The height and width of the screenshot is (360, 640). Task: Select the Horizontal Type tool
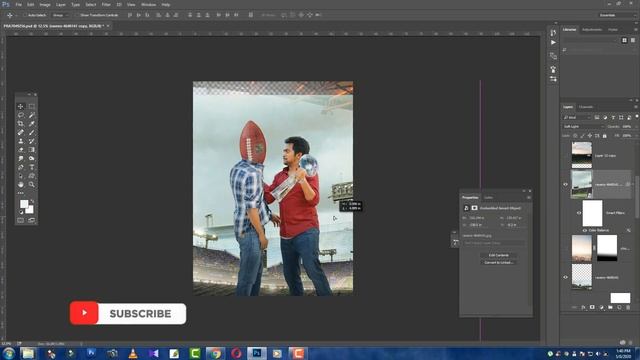coord(31,167)
